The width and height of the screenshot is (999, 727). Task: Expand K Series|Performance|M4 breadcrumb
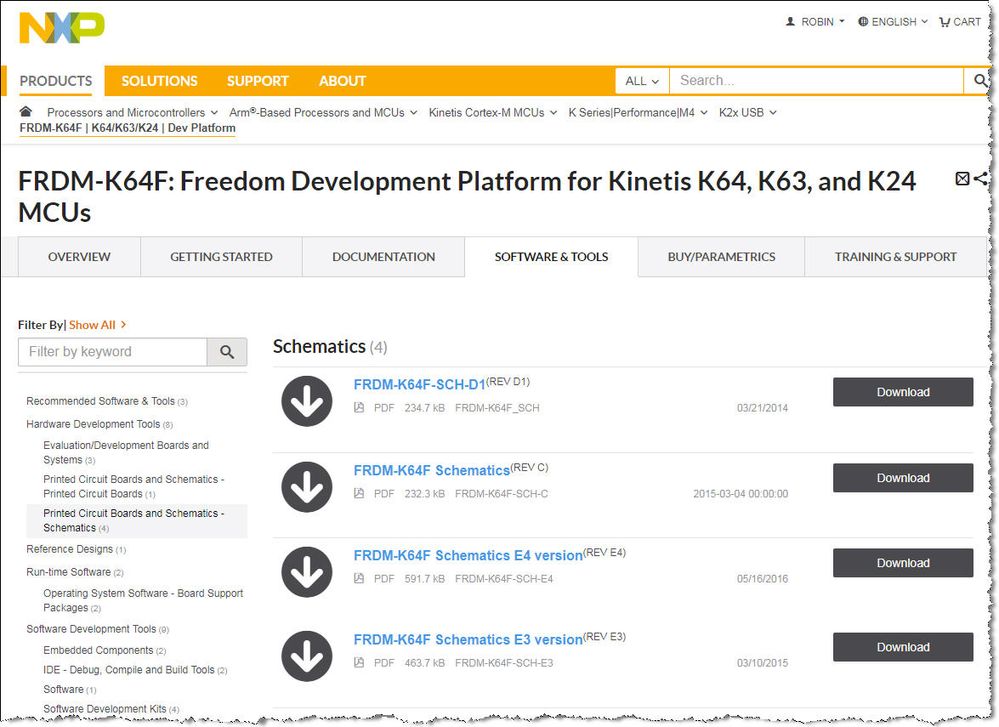(638, 112)
